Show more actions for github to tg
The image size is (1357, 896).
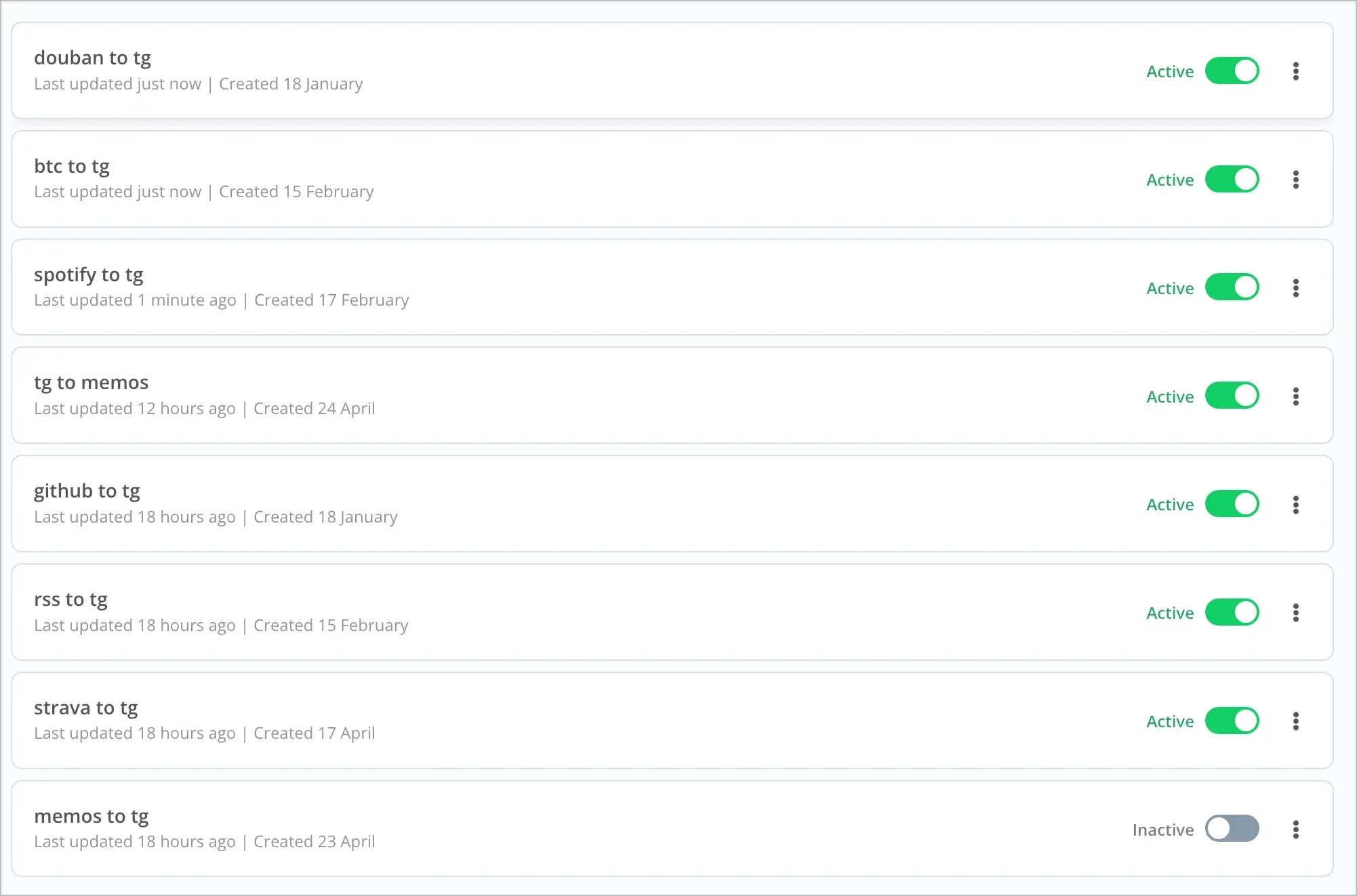1295,505
